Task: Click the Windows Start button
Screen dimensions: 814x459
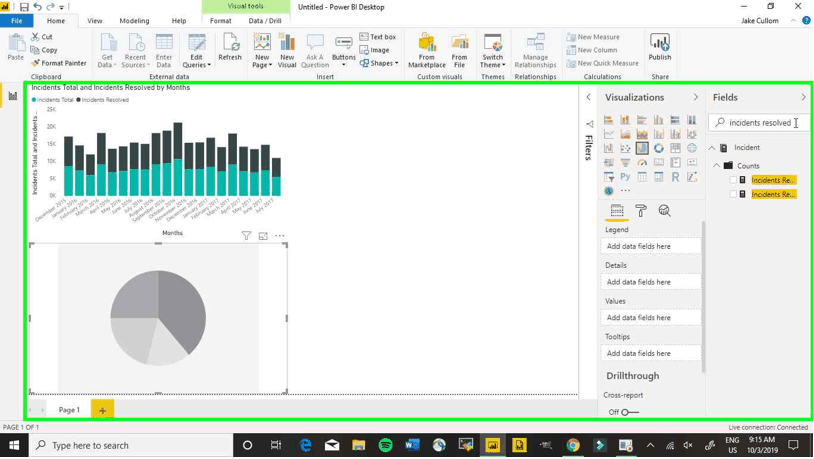Action: click(x=14, y=446)
